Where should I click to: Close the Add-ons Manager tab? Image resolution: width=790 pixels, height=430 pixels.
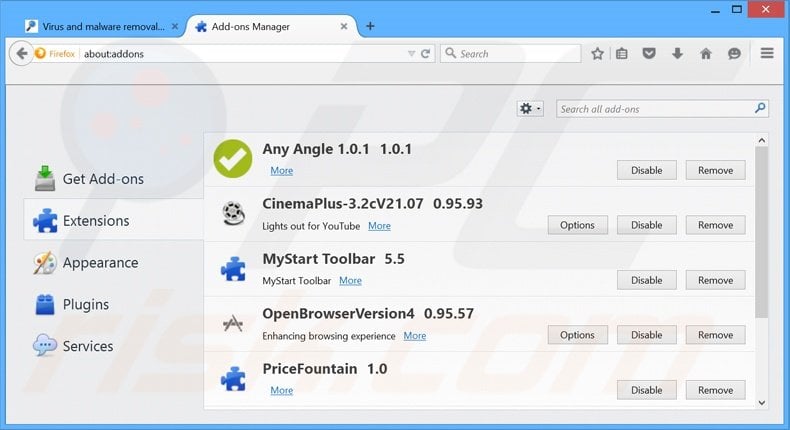344,26
